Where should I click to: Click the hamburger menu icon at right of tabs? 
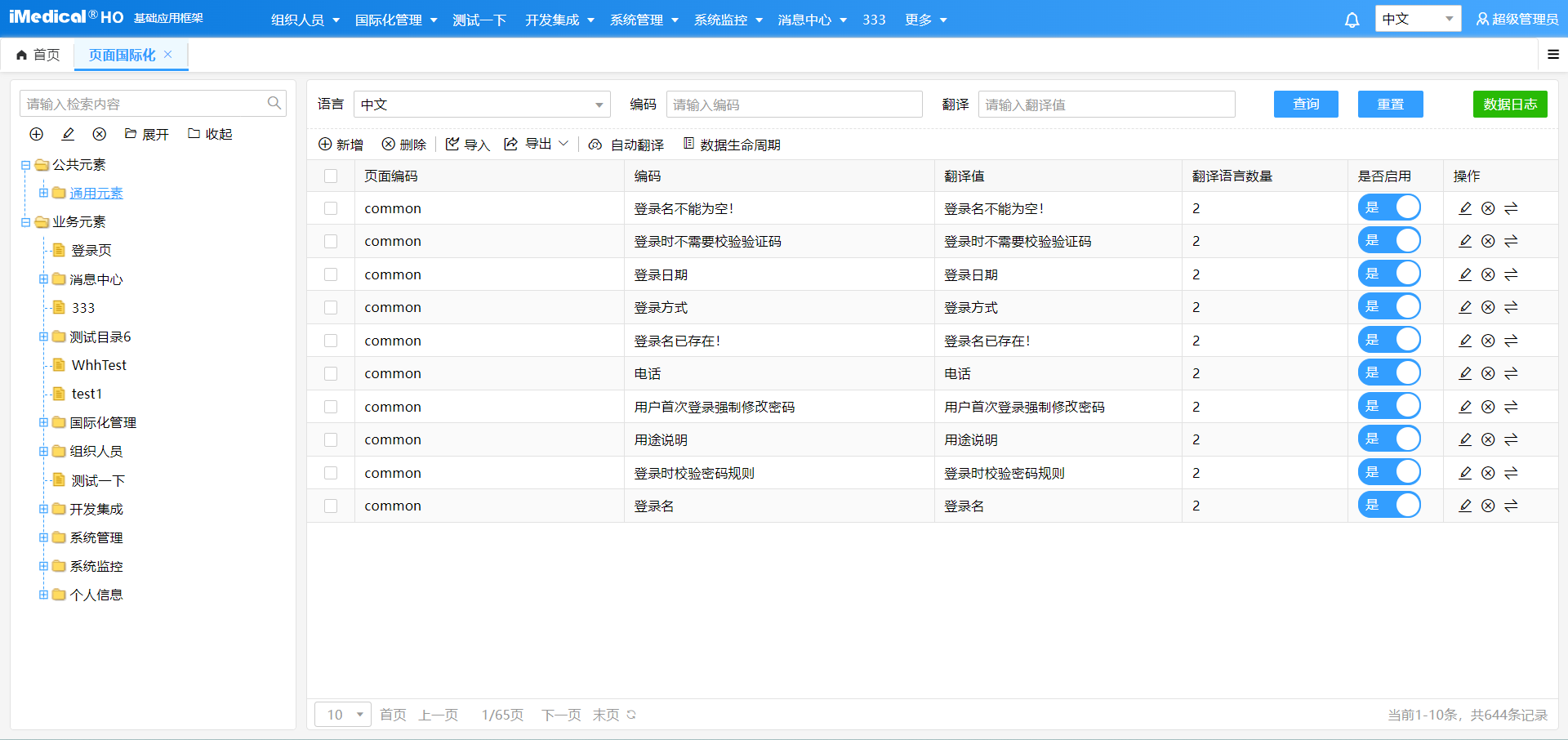[1553, 55]
